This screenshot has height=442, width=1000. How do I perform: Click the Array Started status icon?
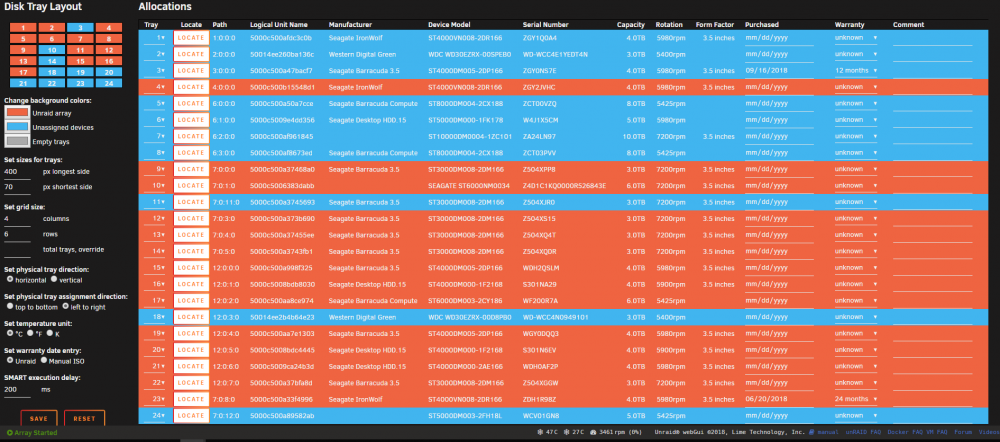[10, 432]
